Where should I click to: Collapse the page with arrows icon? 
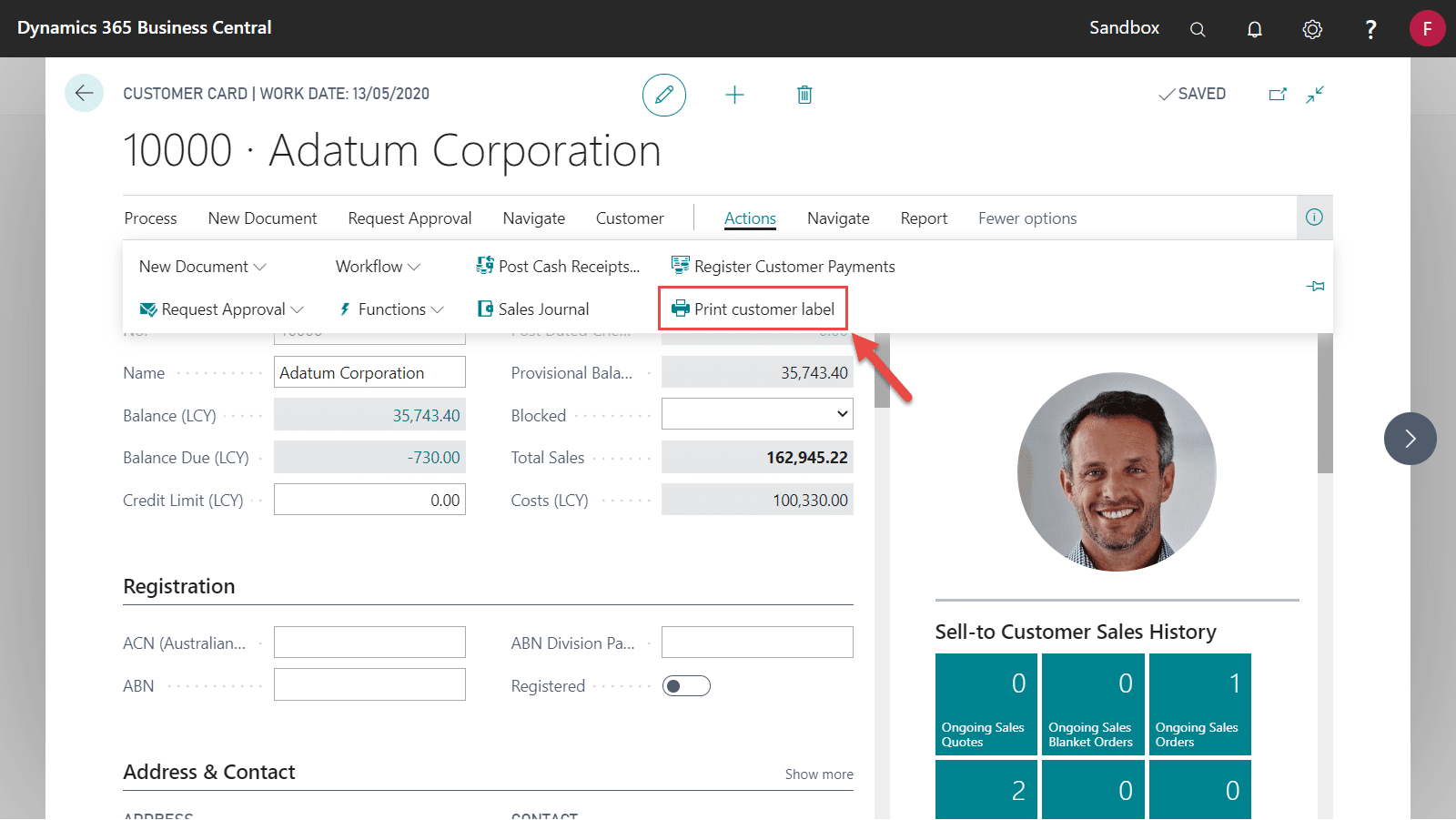pyautogui.click(x=1315, y=94)
